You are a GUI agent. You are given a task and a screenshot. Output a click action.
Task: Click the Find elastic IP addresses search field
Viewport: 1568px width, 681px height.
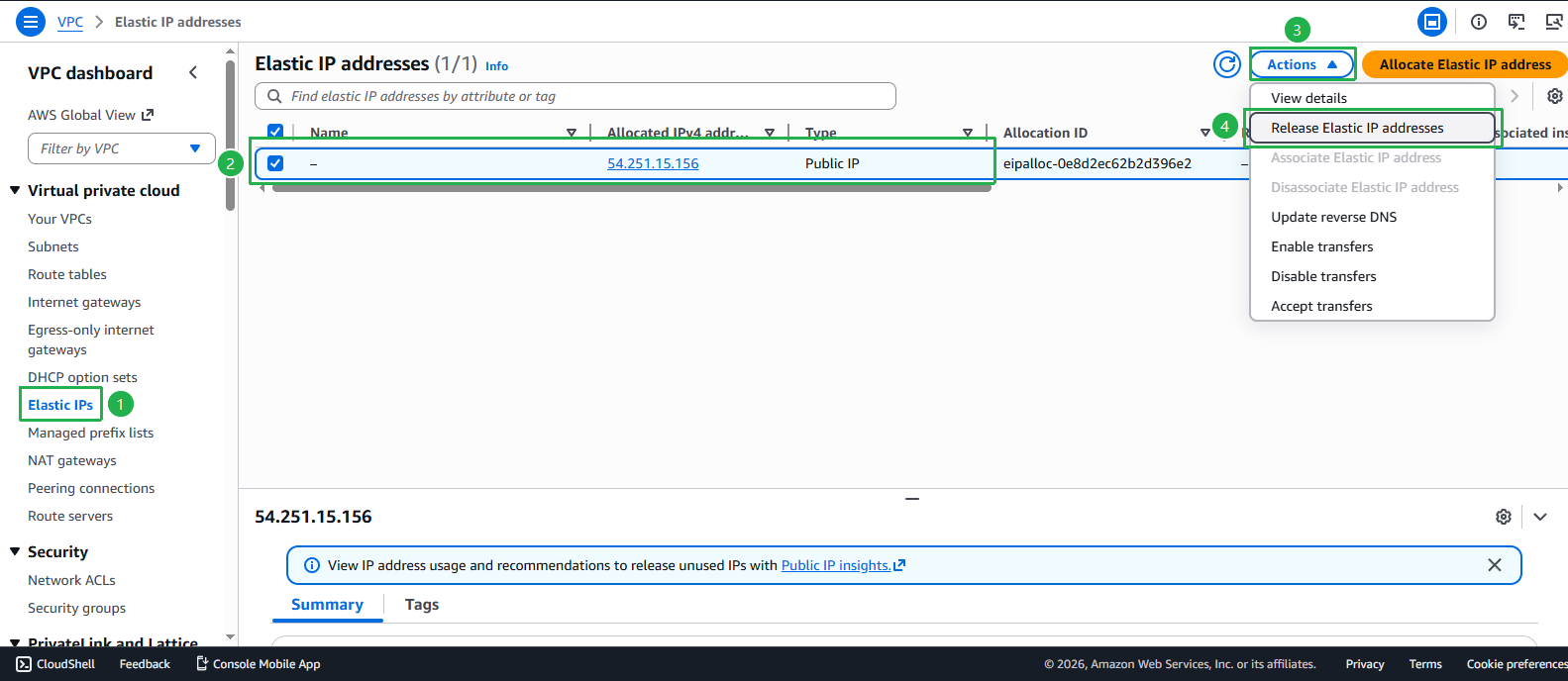click(x=575, y=96)
